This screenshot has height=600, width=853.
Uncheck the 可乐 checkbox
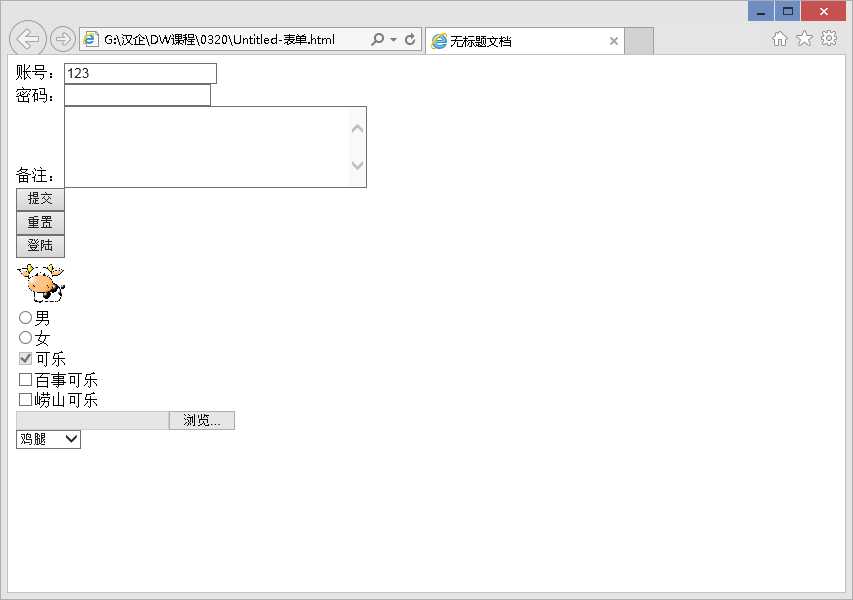point(25,358)
